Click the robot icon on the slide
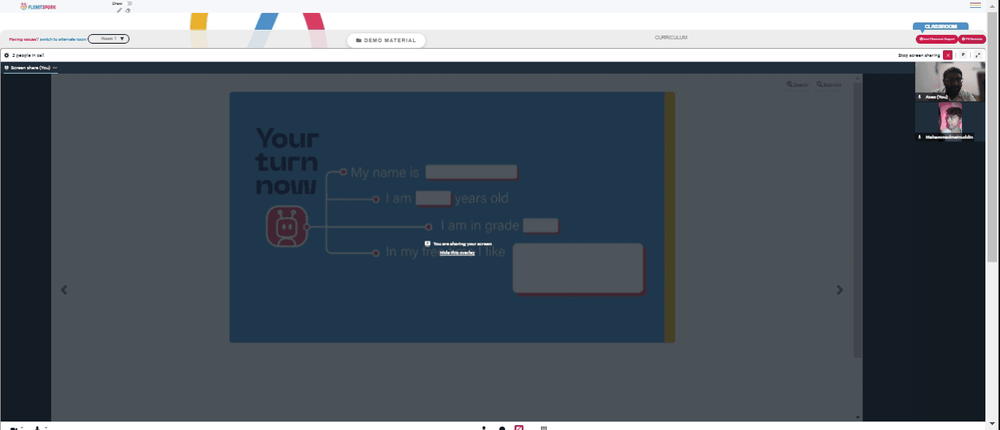 click(287, 226)
